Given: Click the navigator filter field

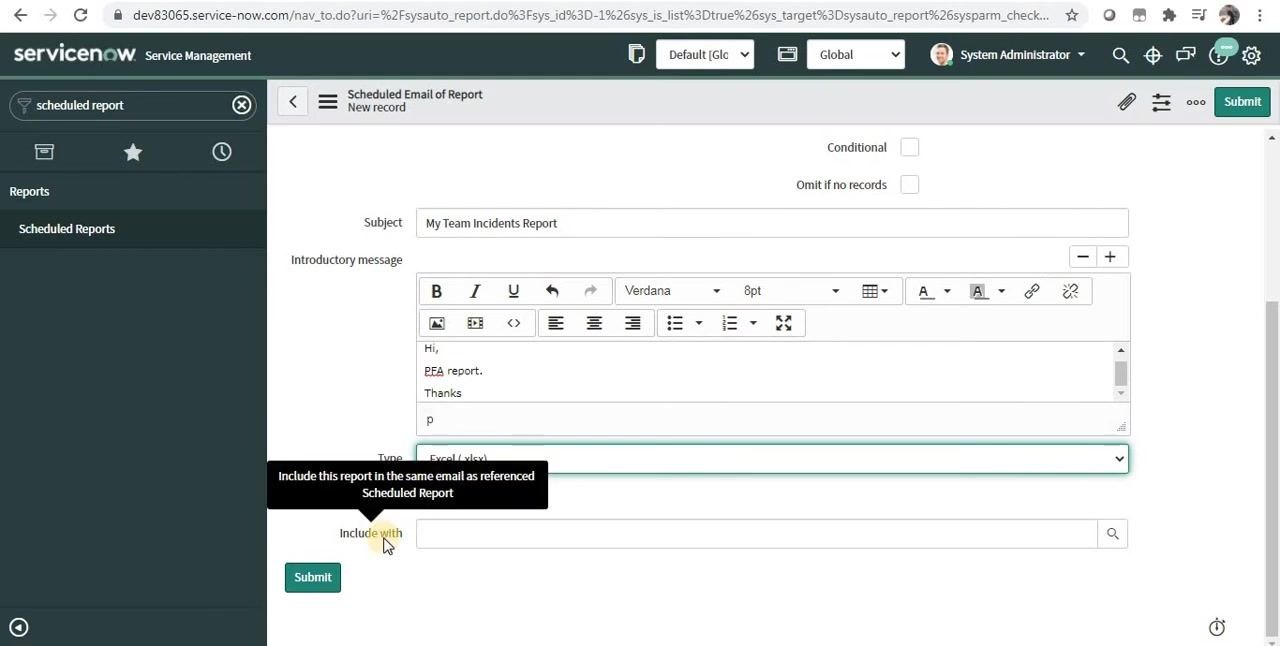Looking at the screenshot, I should click(132, 105).
